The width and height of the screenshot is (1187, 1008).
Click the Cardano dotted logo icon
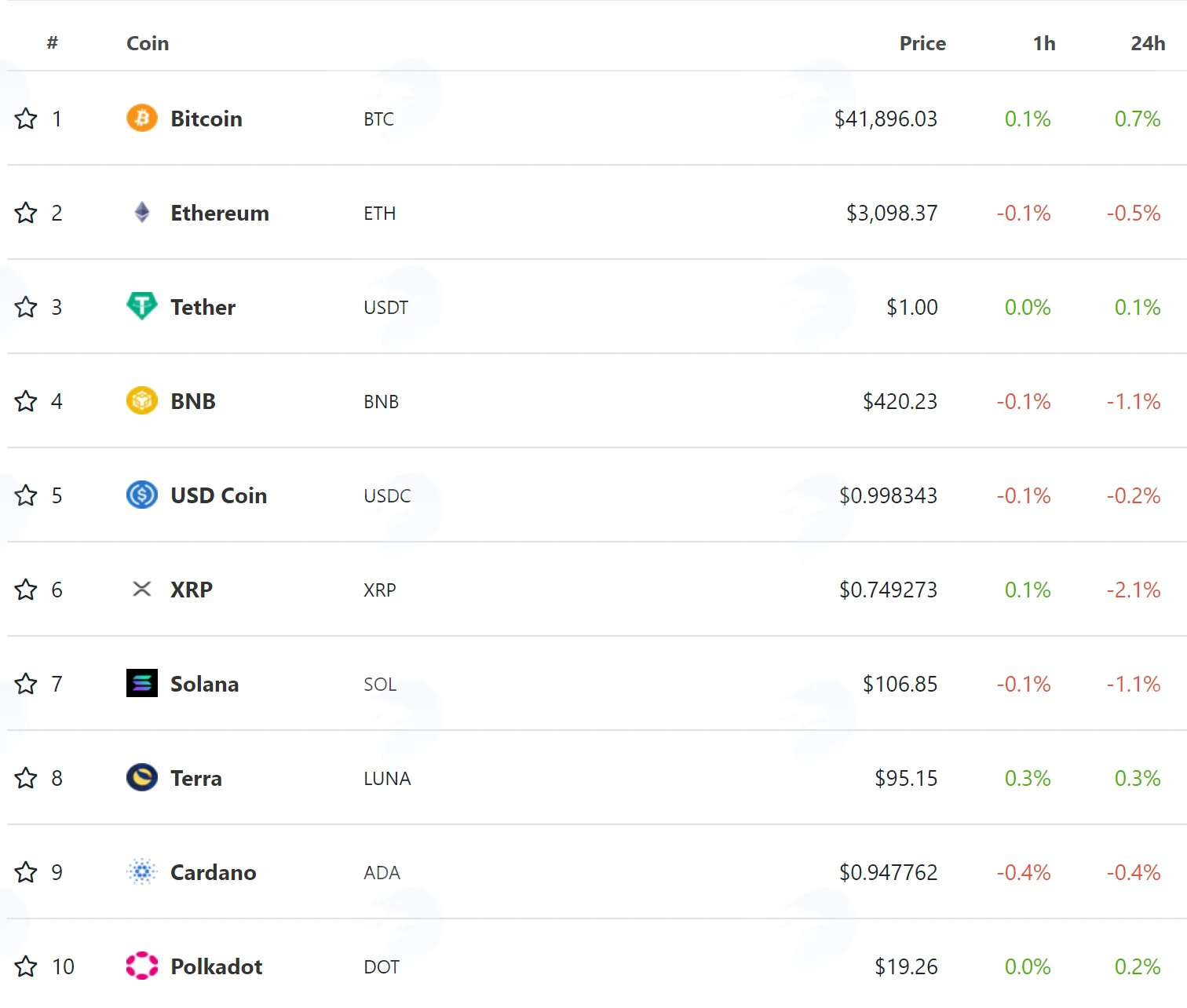click(142, 872)
